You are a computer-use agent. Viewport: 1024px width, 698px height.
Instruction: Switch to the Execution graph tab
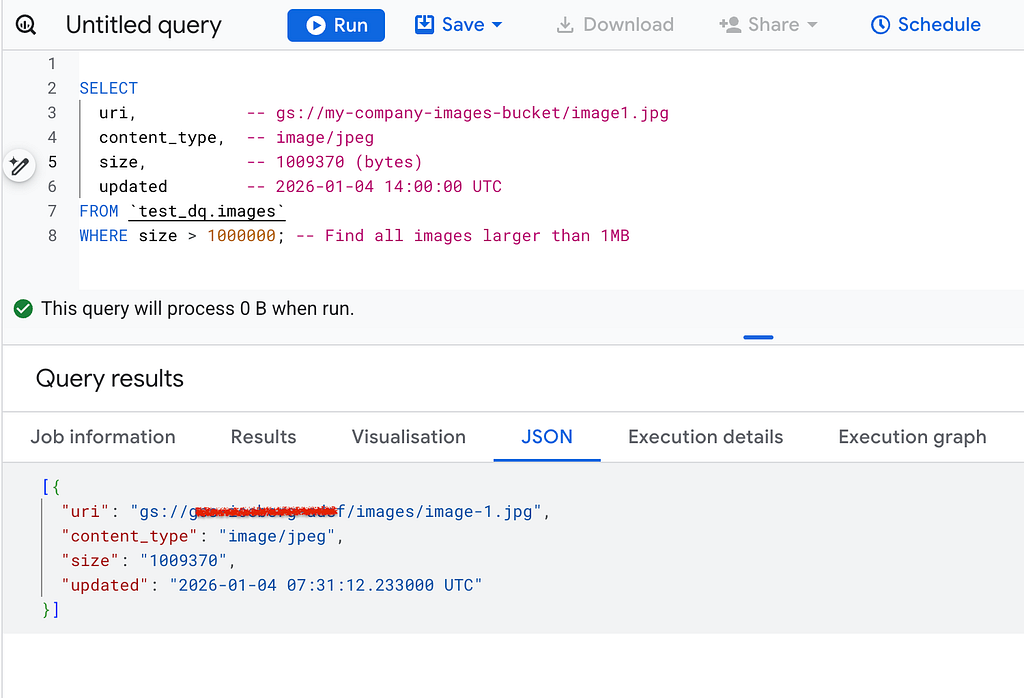pos(912,437)
